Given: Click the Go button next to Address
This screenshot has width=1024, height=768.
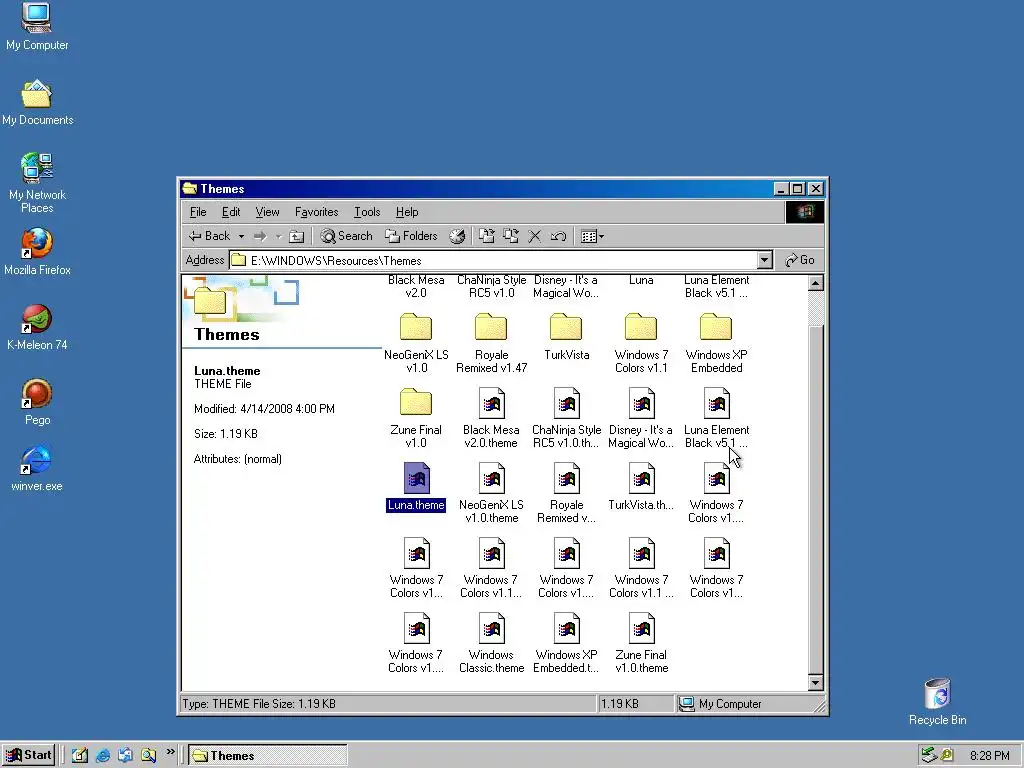Looking at the screenshot, I should tap(799, 260).
